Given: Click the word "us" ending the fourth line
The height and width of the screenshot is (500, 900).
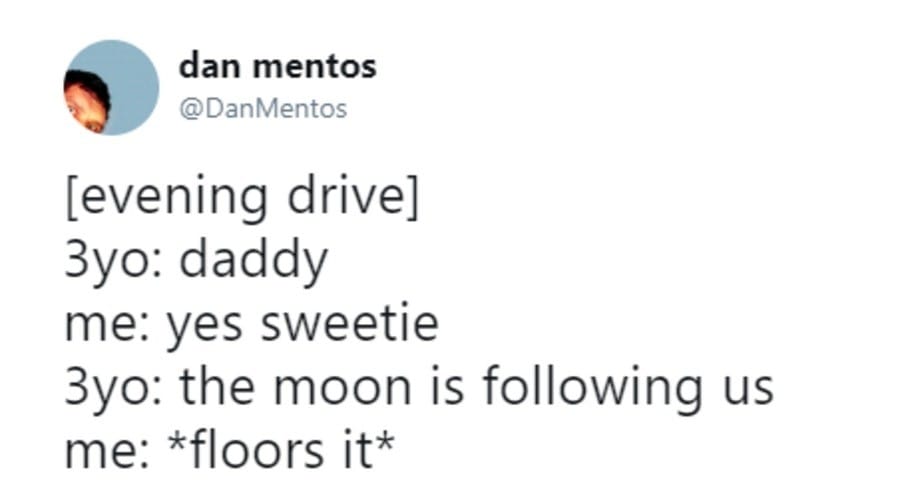Looking at the screenshot, I should pyautogui.click(x=744, y=389).
